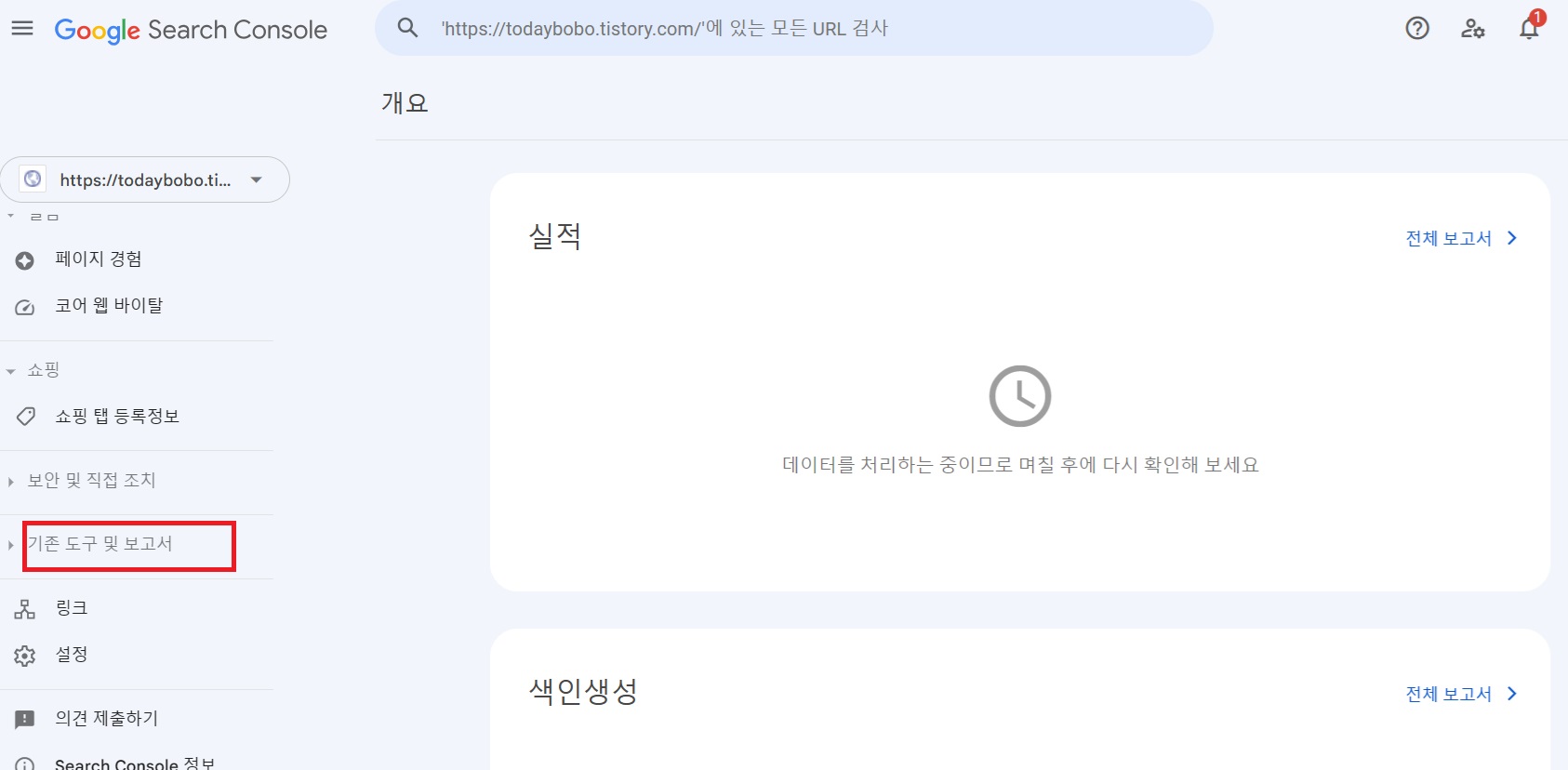
Task: Open the todaybobo property selector dropdown
Action: pyautogui.click(x=145, y=179)
